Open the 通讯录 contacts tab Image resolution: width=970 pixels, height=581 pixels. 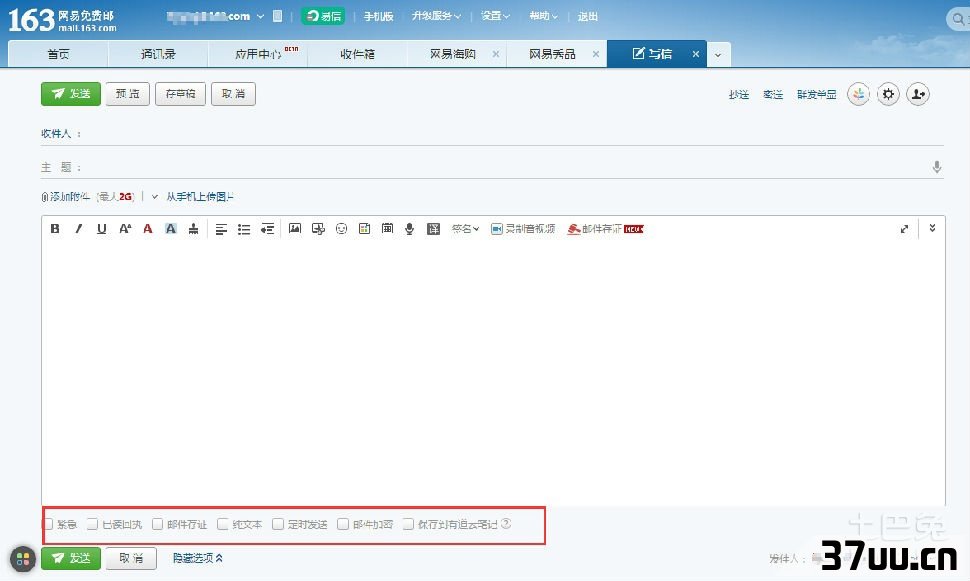coord(158,54)
